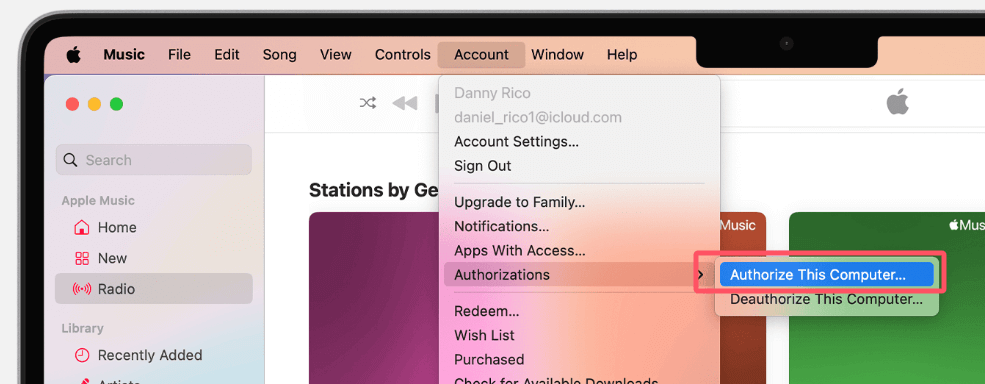Open the New section grid icon

tap(82, 258)
